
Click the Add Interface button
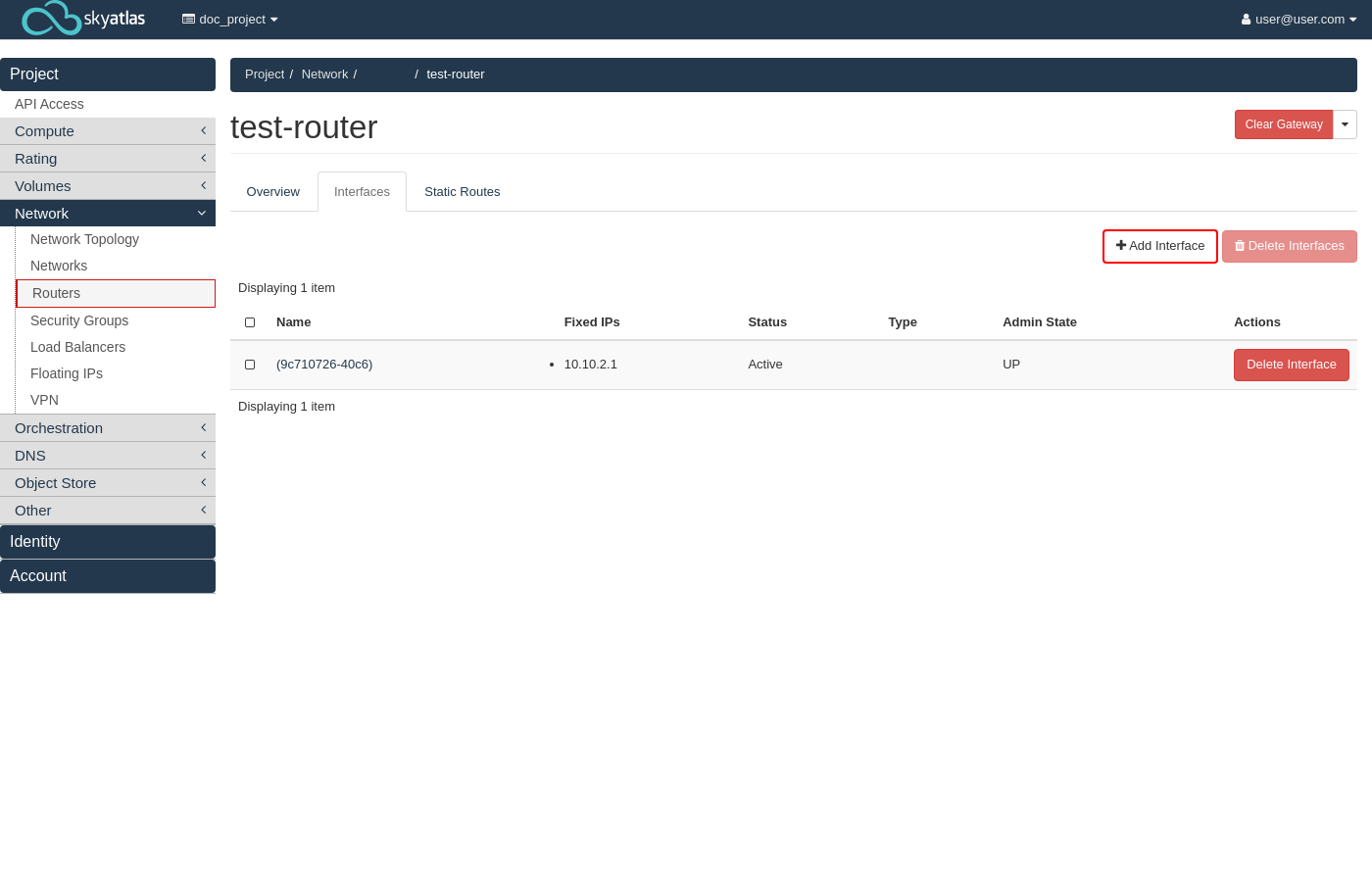(1159, 246)
